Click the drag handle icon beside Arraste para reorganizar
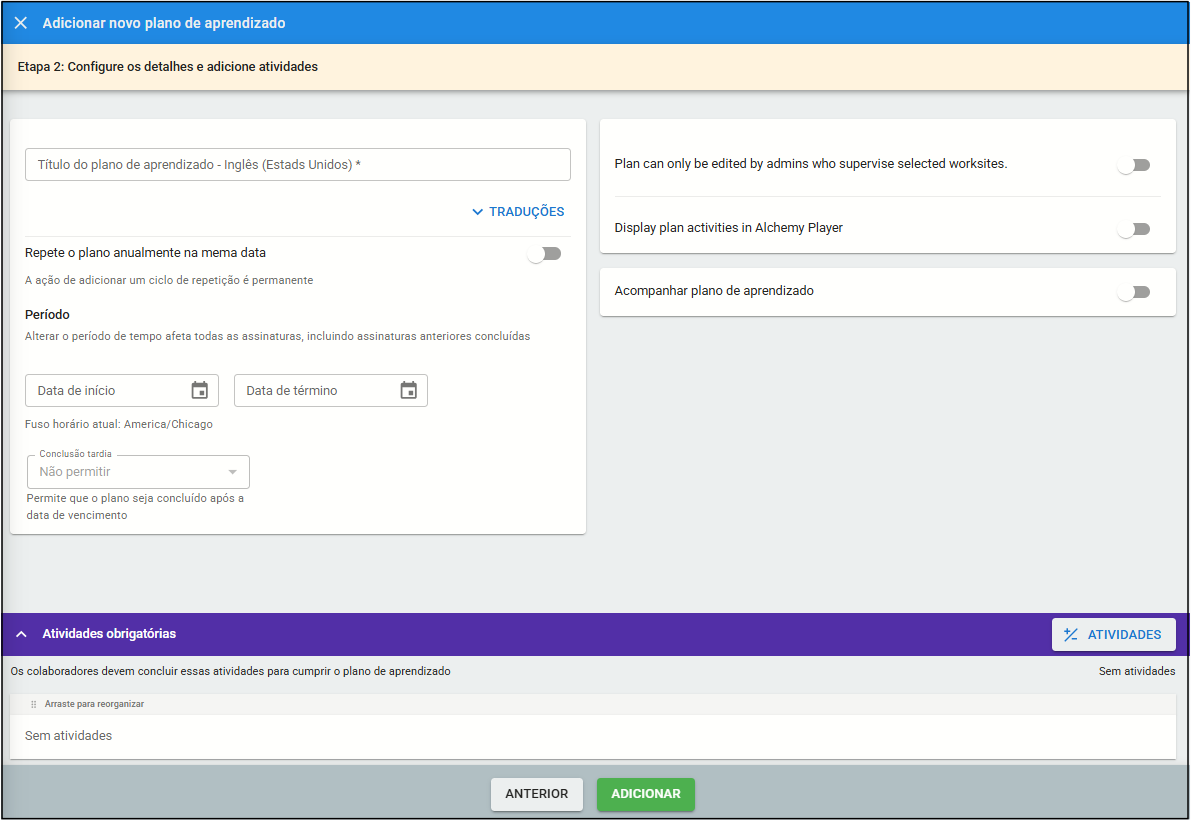1191x820 pixels. click(x=33, y=705)
